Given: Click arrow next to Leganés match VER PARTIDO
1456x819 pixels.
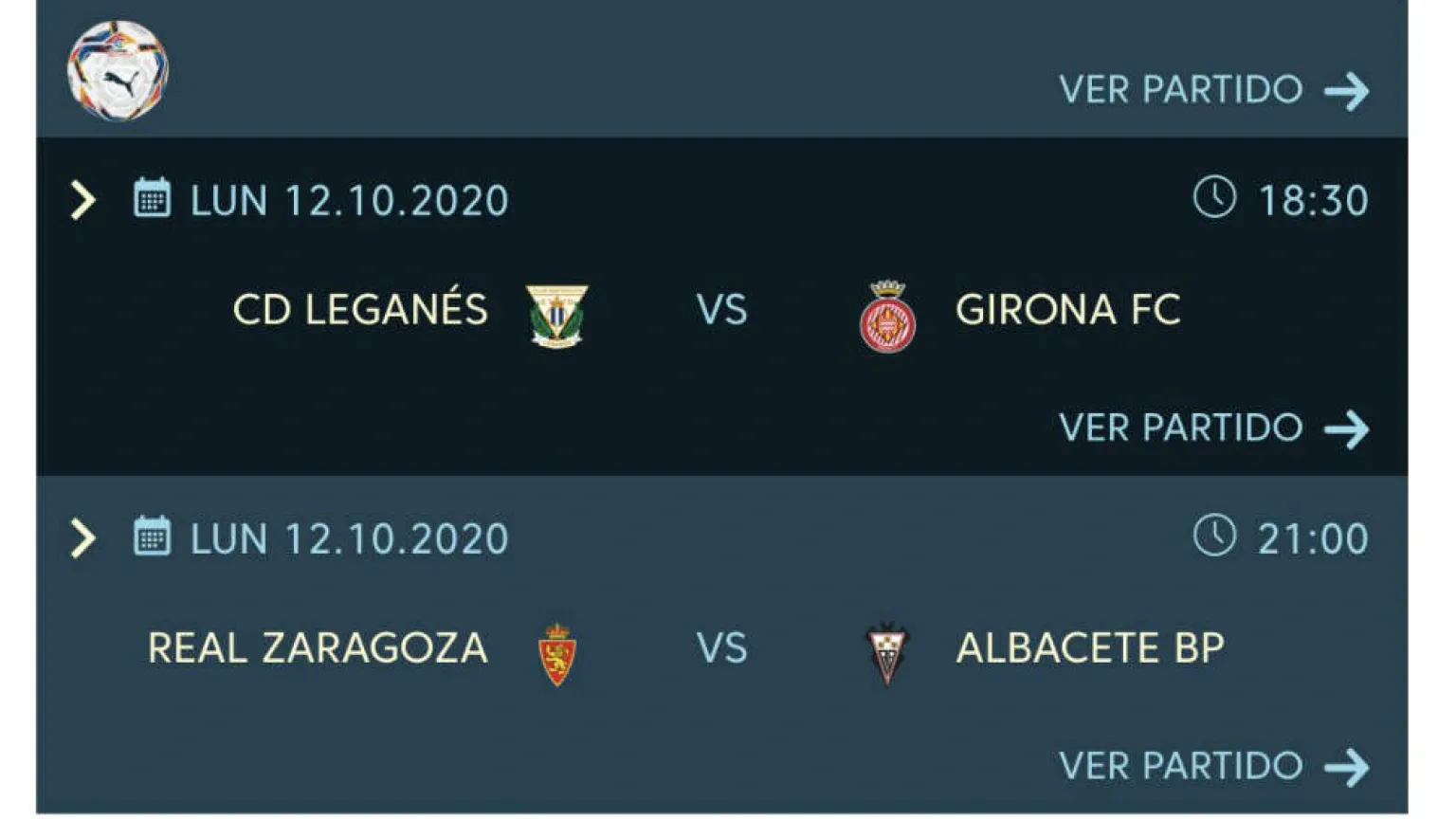Looking at the screenshot, I should [1347, 429].
